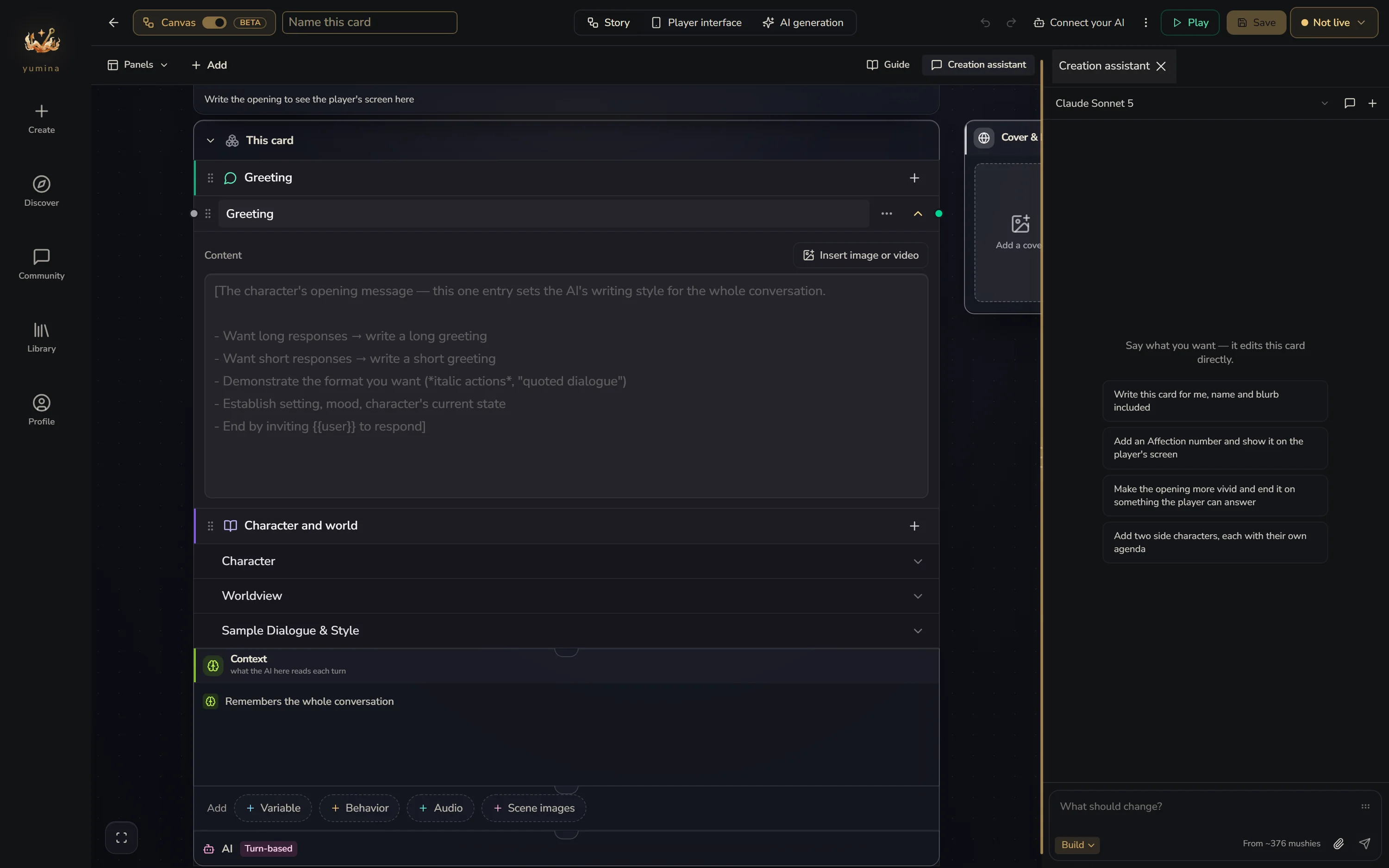The width and height of the screenshot is (1389, 868).
Task: Click the Add a cover image icon
Action: 1020,224
